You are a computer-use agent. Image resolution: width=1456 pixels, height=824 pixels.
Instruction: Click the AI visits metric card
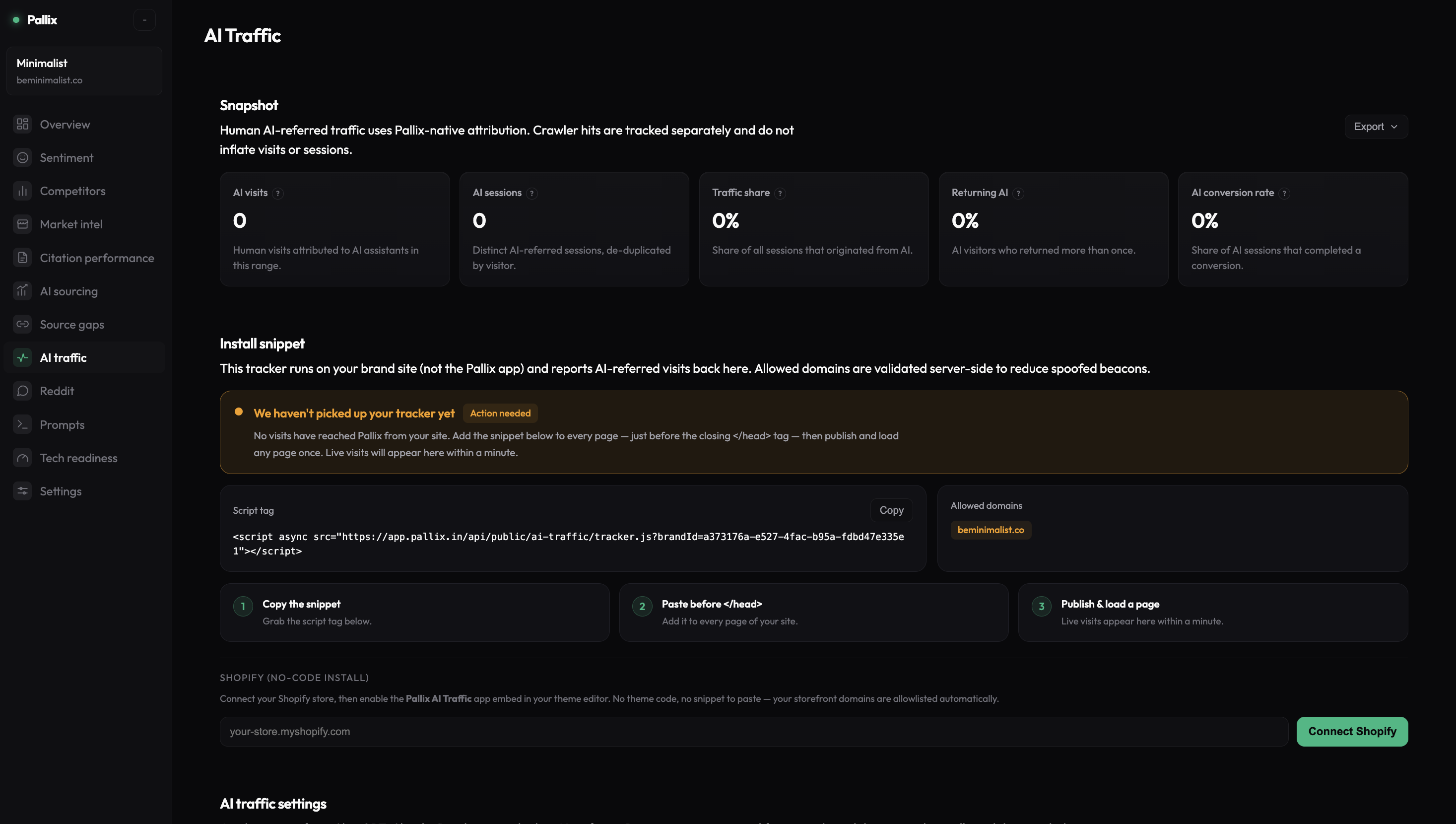click(334, 229)
